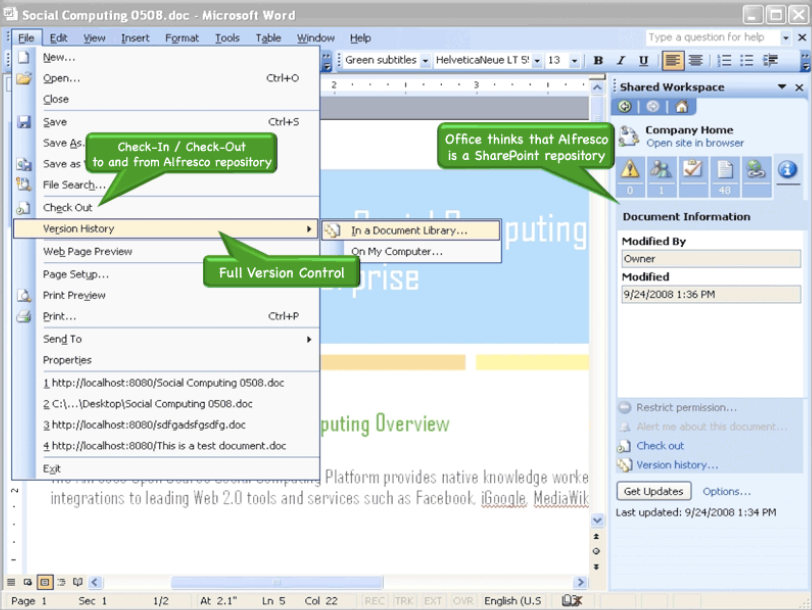The image size is (812, 610).
Task: Click the Type a question for help box
Action: point(712,38)
